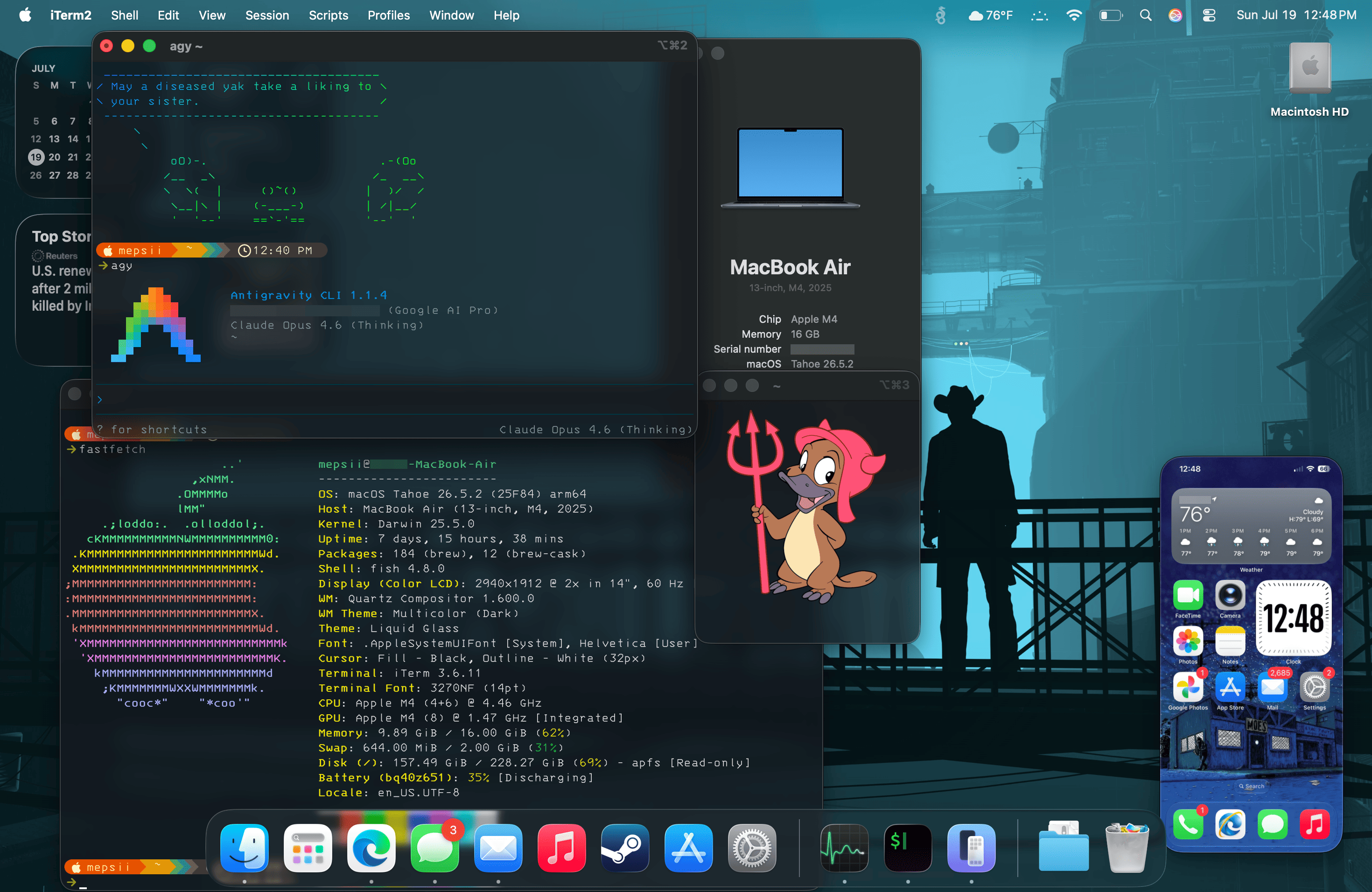Show battery status in the menu bar
This screenshot has height=892, width=1372.
[1111, 15]
